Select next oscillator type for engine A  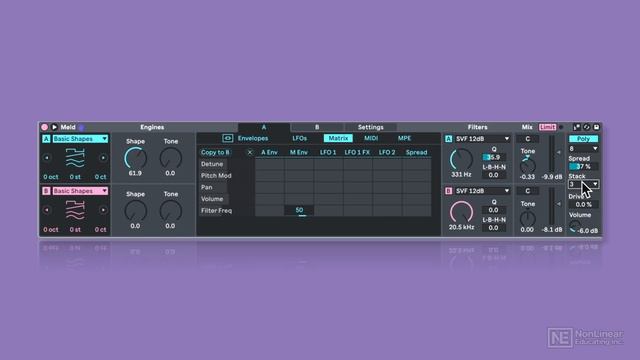click(x=103, y=158)
